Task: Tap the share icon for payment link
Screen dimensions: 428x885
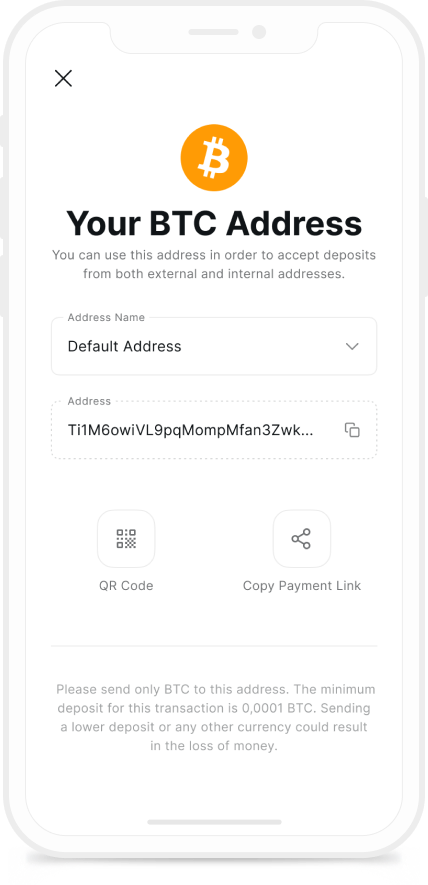Action: (x=302, y=538)
